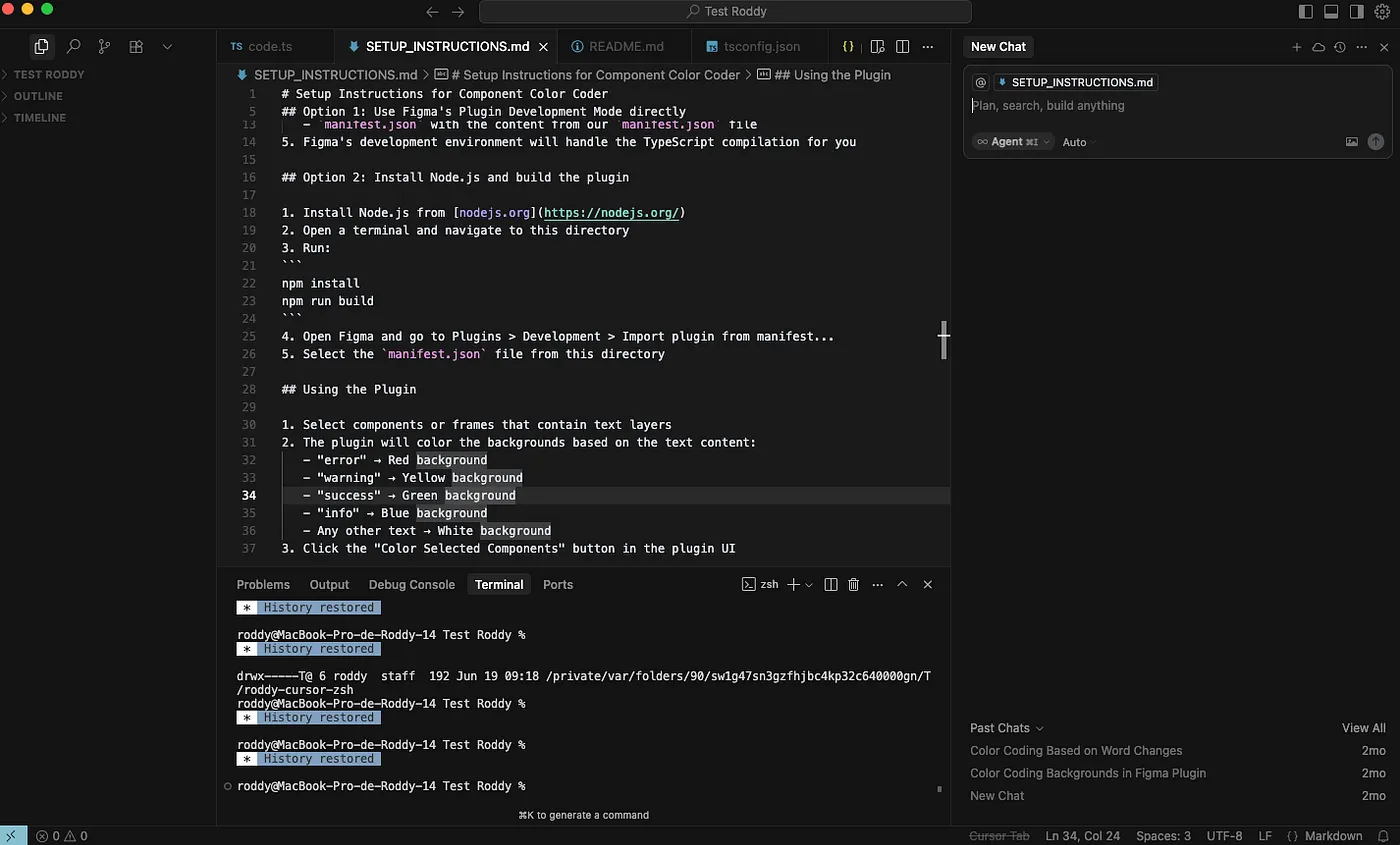Open the Agent mode dropdown
The height and width of the screenshot is (845, 1400).
point(1012,142)
